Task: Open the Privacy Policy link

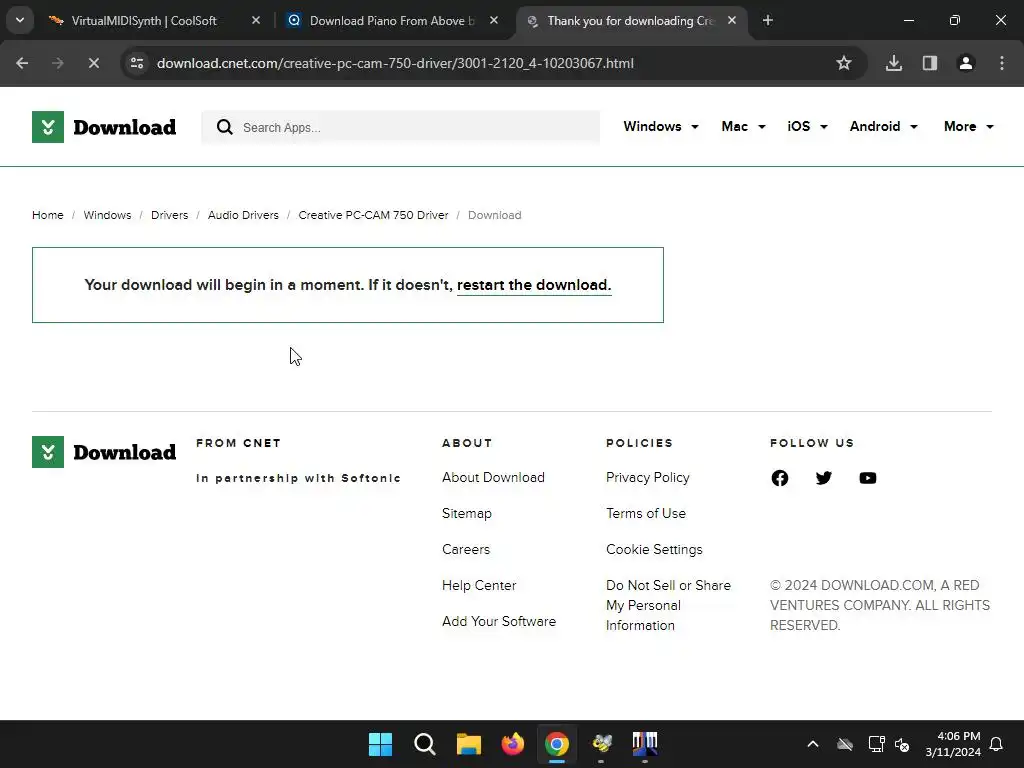Action: 647,477
